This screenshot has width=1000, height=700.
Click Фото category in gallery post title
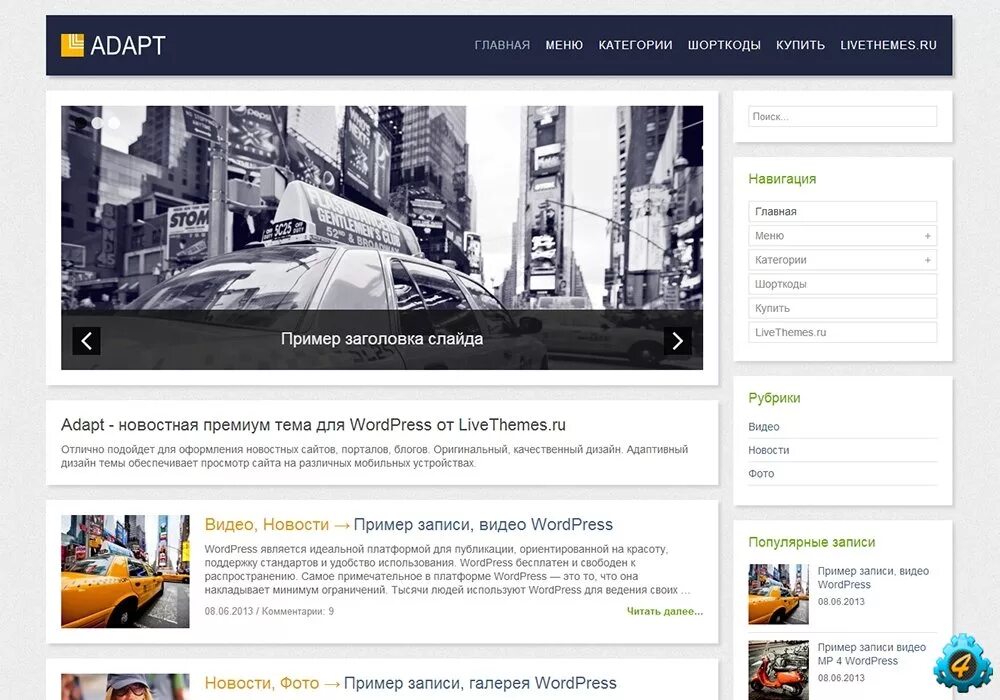pyautogui.click(x=299, y=683)
